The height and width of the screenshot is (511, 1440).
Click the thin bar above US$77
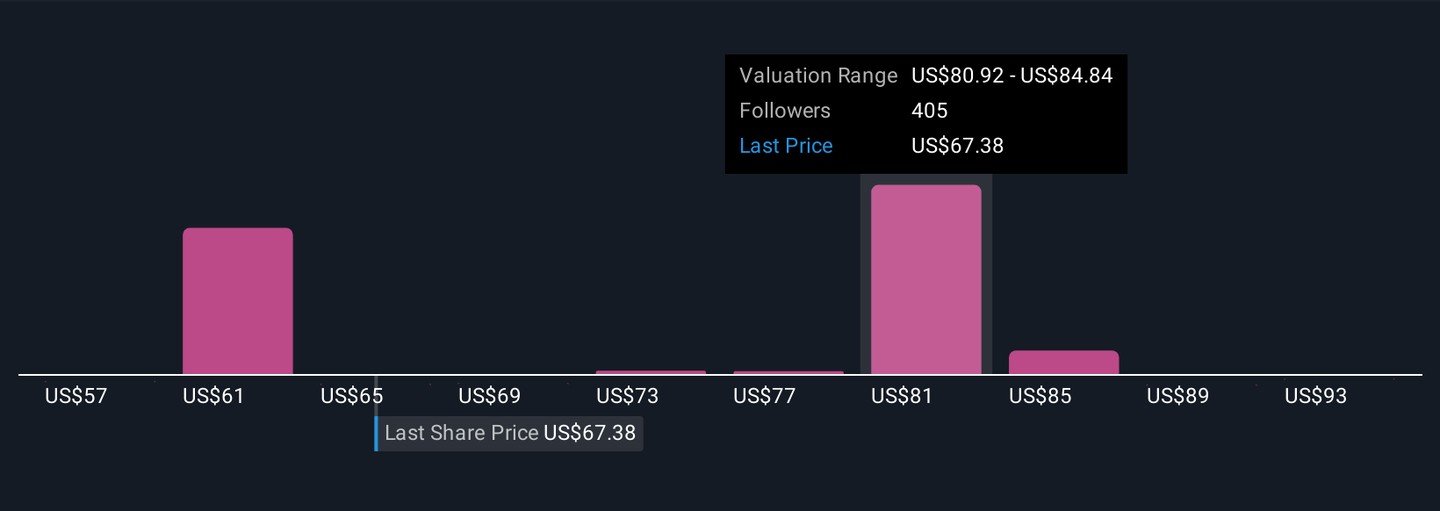click(788, 373)
